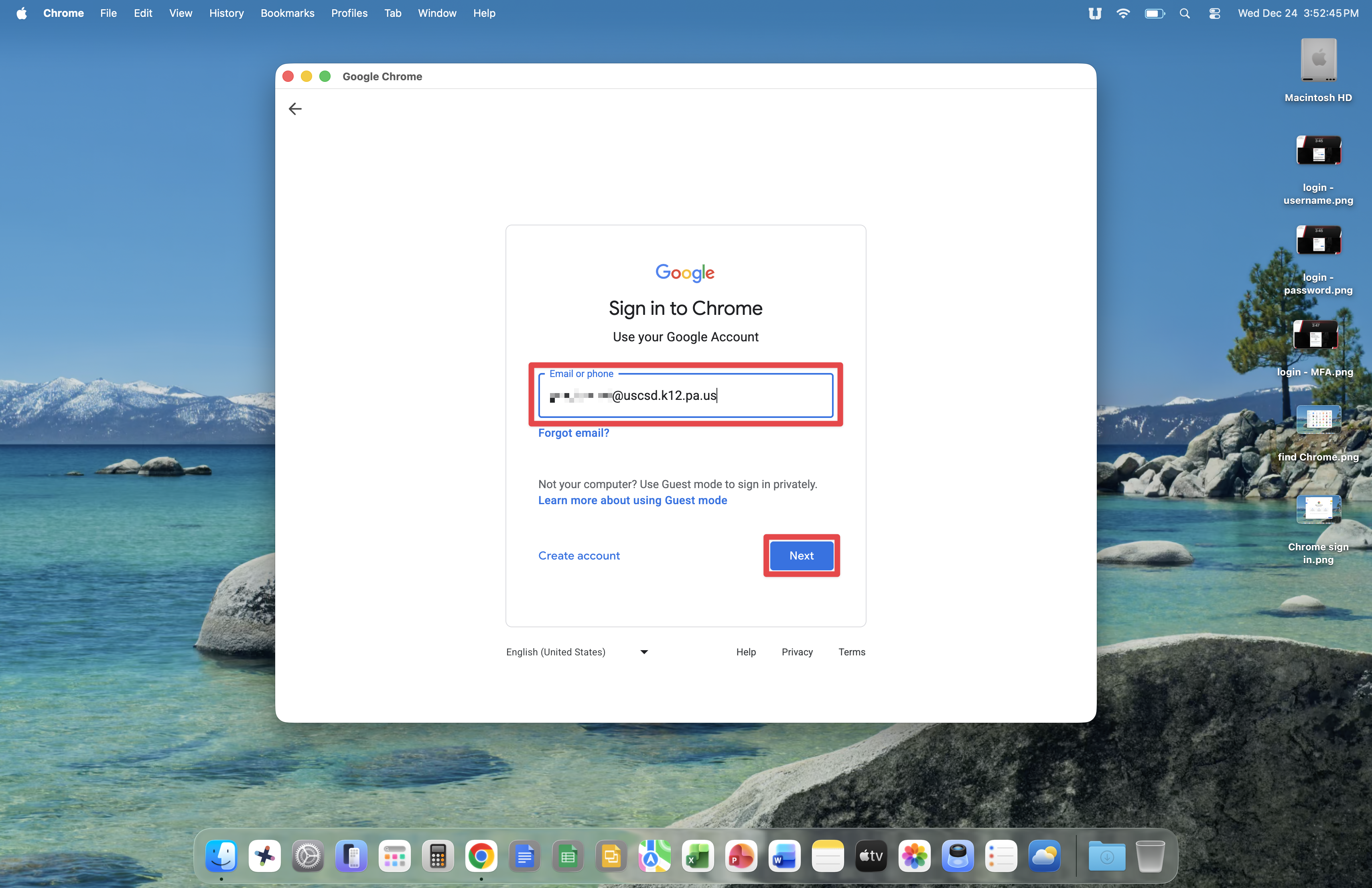This screenshot has height=888, width=1372.
Task: Open the Bookmarks menu
Action: coord(287,13)
